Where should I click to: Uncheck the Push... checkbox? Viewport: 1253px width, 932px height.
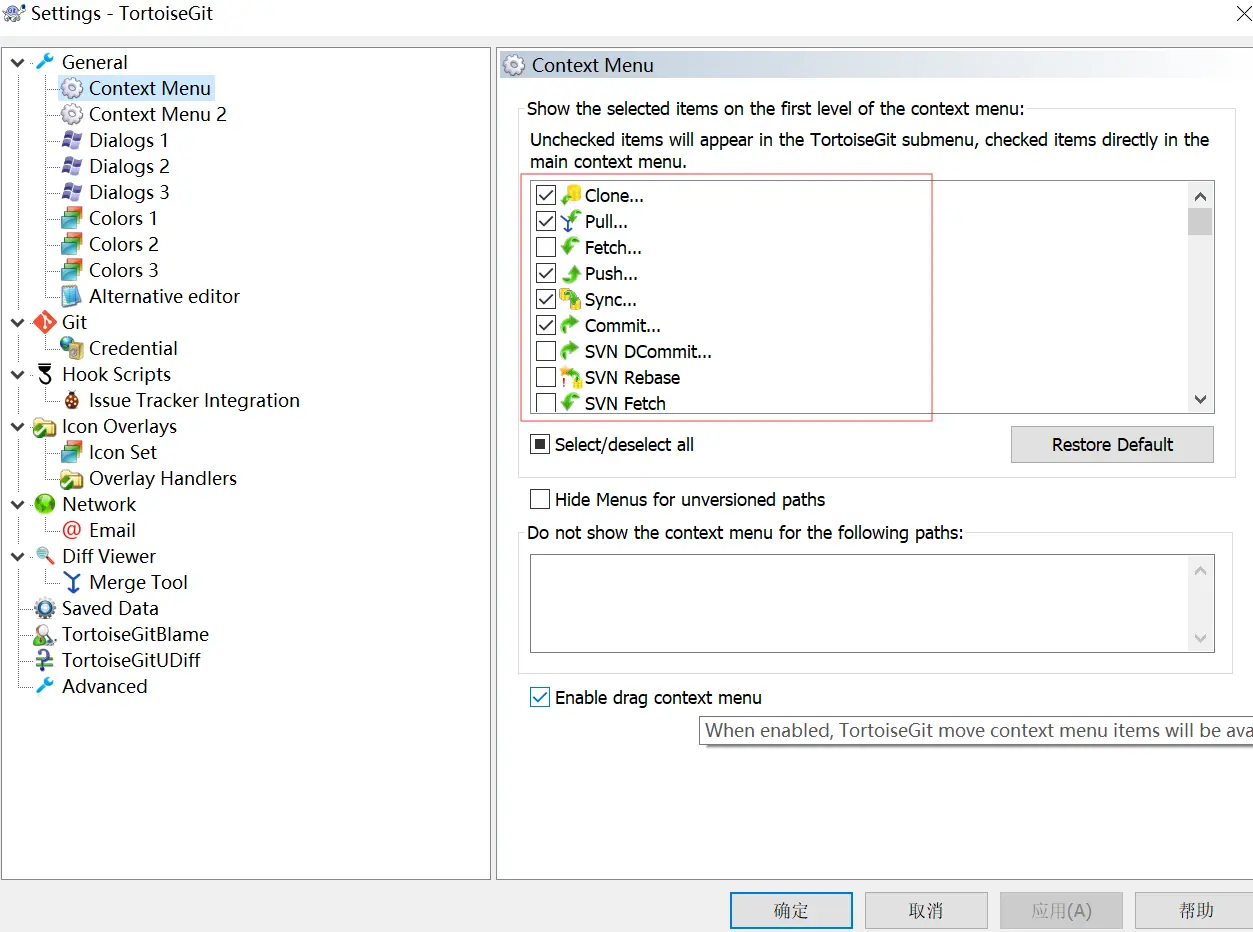(x=546, y=273)
